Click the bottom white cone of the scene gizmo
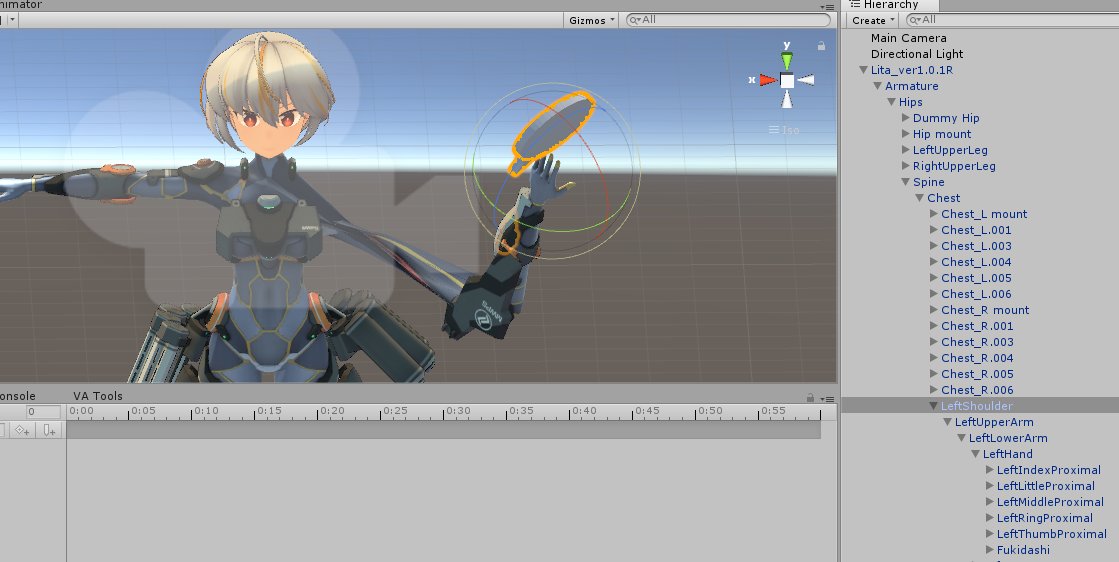 pos(786,99)
